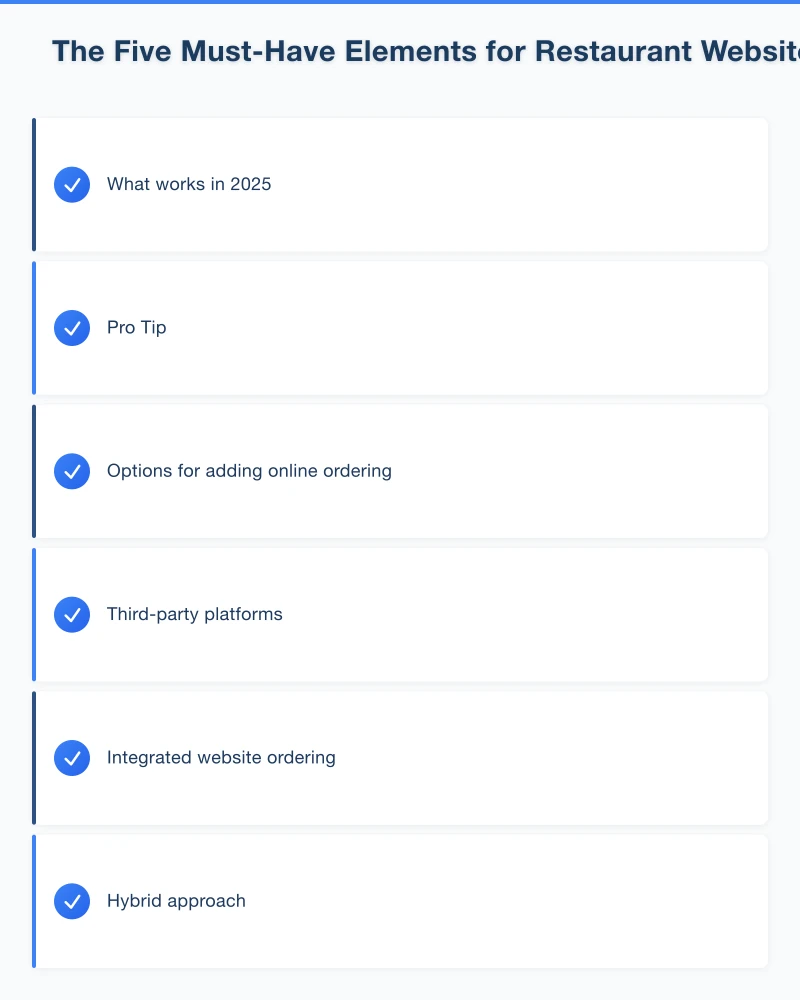Click the accent bar on Integrated website card

point(34,758)
